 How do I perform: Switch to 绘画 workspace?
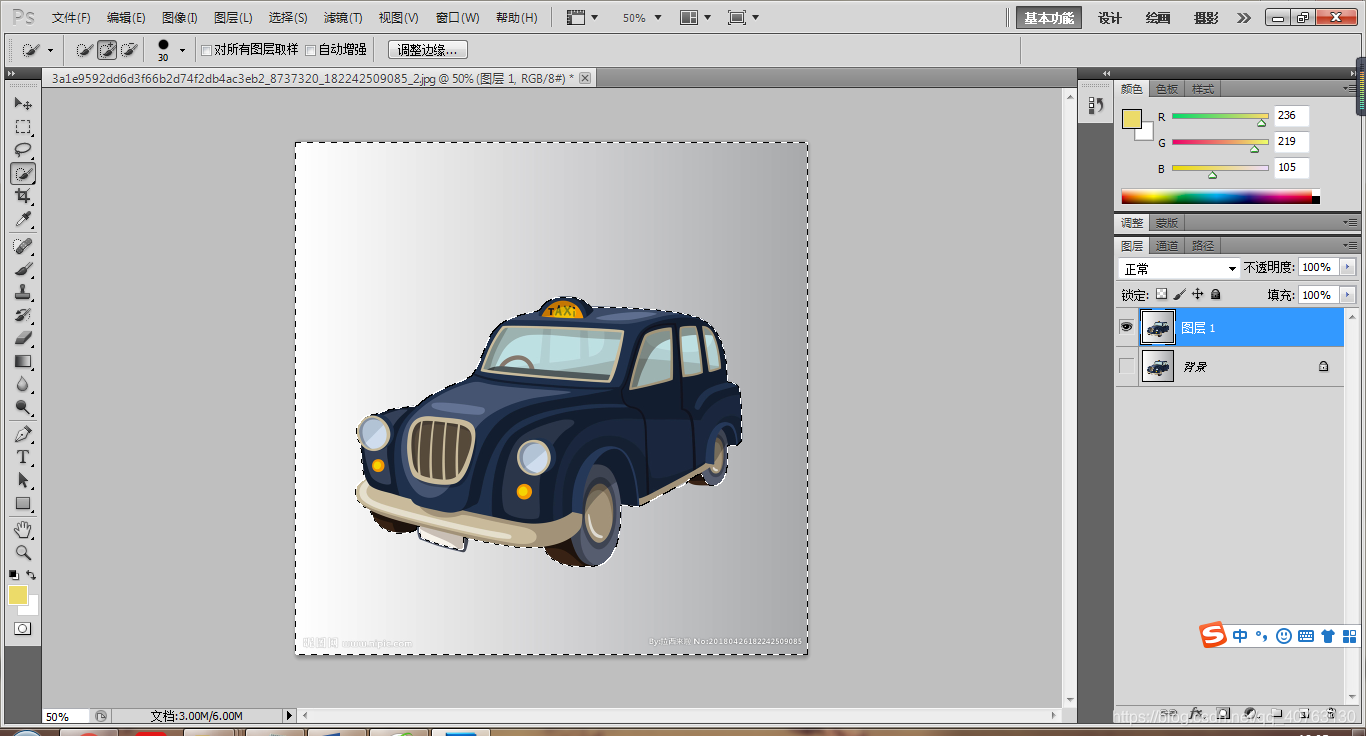coord(1158,18)
